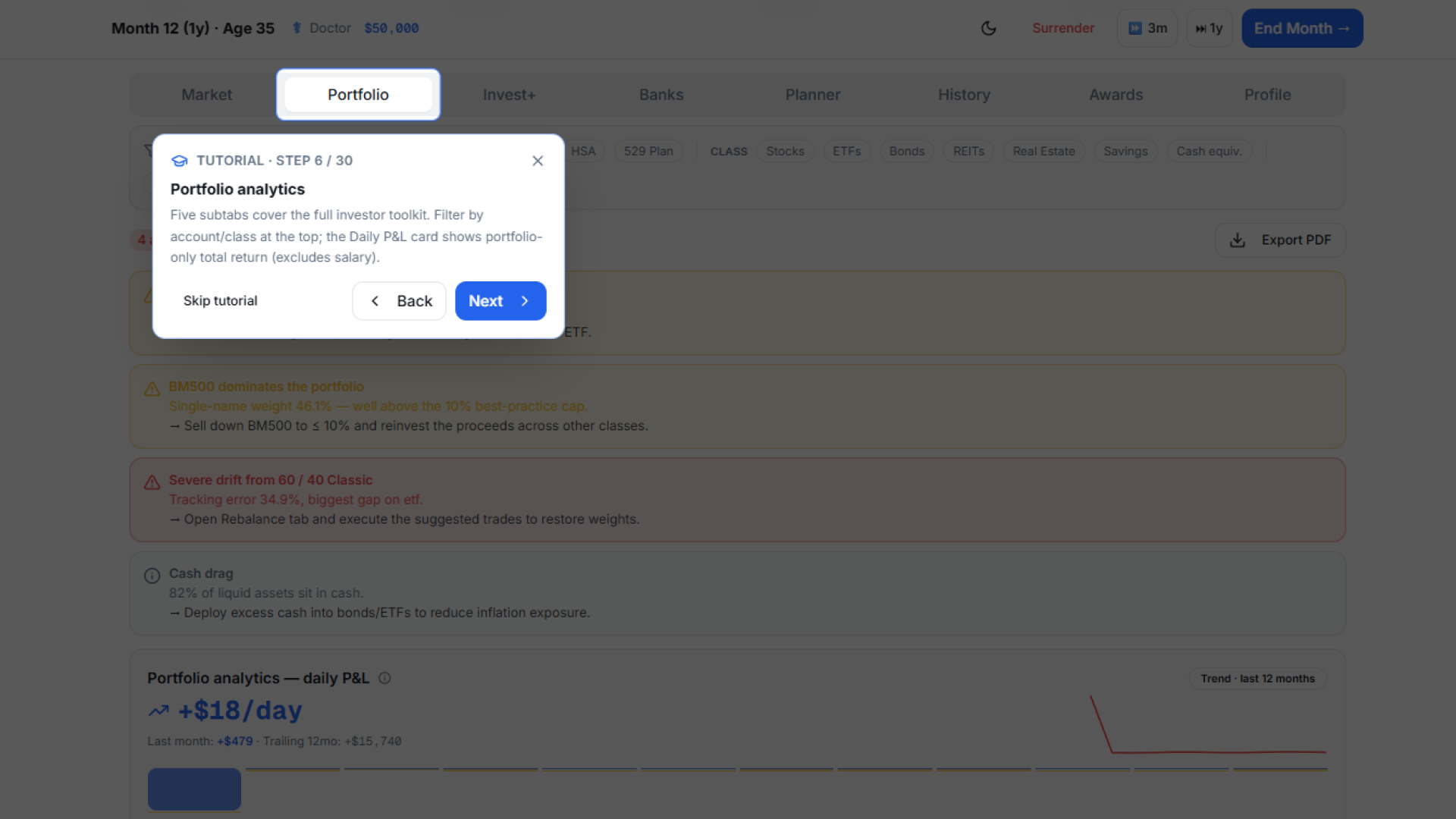Click BM500 dominates warning triangle icon
Viewport: 1456px width, 819px height.
coord(152,389)
